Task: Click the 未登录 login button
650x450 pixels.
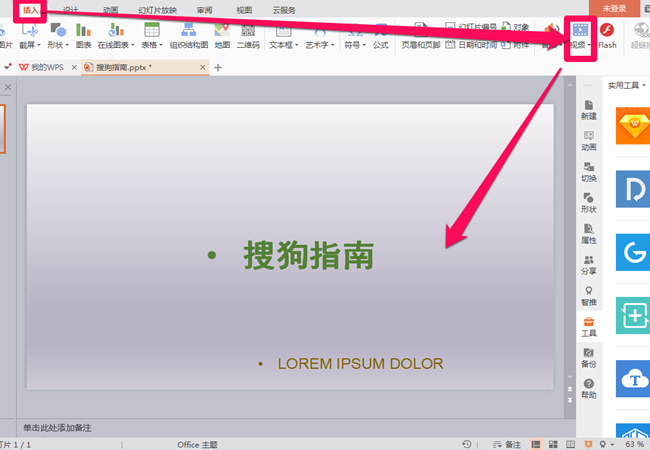Action: click(614, 8)
